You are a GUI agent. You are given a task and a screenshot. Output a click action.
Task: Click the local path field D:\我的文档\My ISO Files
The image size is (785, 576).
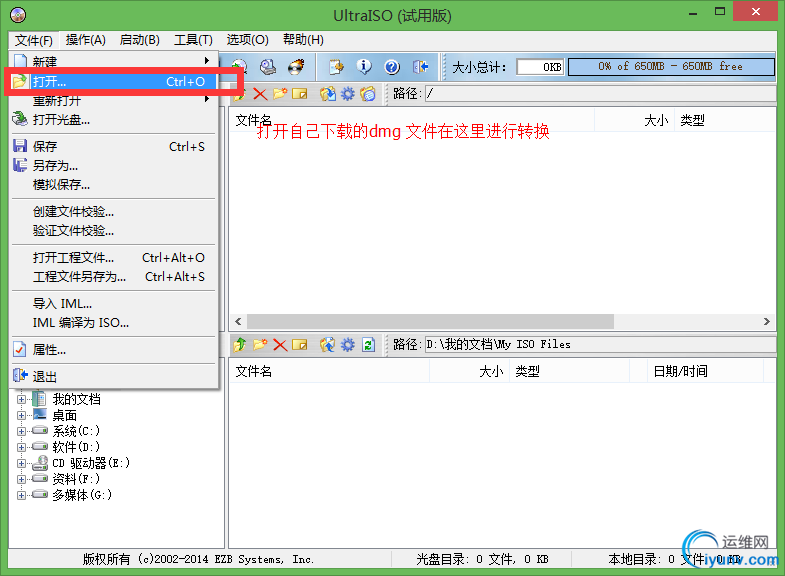(x=600, y=344)
